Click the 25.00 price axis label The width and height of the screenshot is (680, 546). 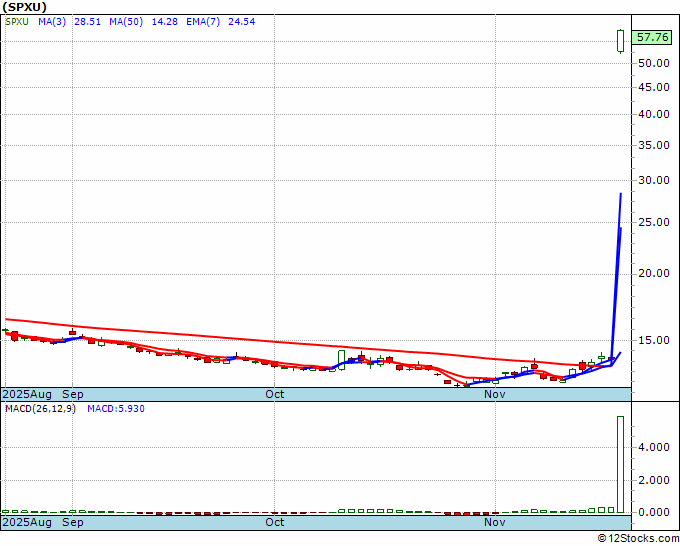pos(654,222)
